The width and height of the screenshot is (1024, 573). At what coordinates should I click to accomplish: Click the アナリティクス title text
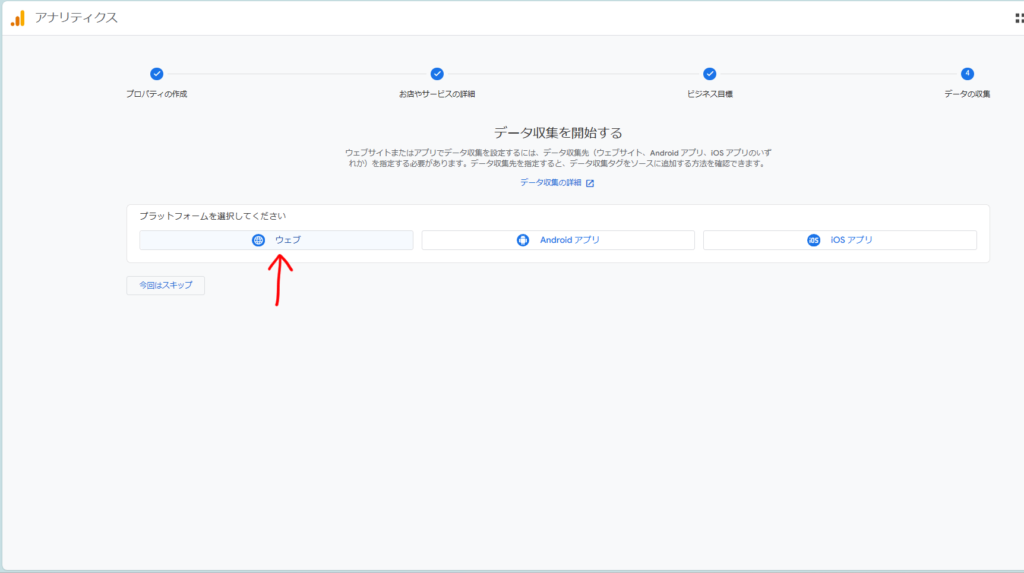76,18
